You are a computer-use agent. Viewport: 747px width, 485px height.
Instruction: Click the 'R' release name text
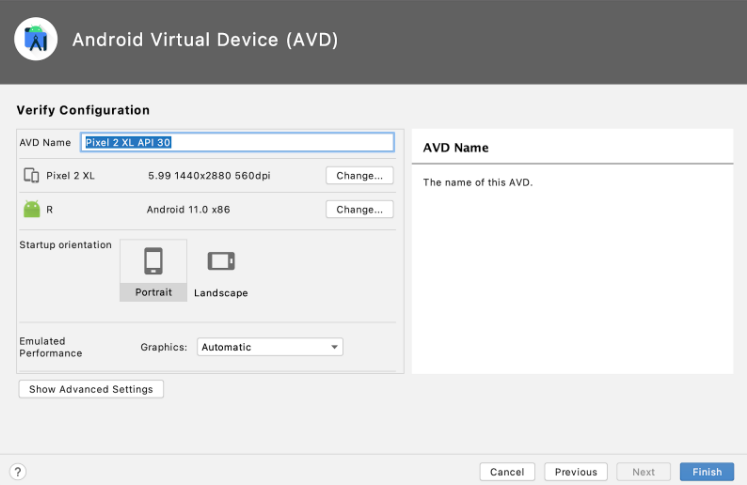[50, 210]
